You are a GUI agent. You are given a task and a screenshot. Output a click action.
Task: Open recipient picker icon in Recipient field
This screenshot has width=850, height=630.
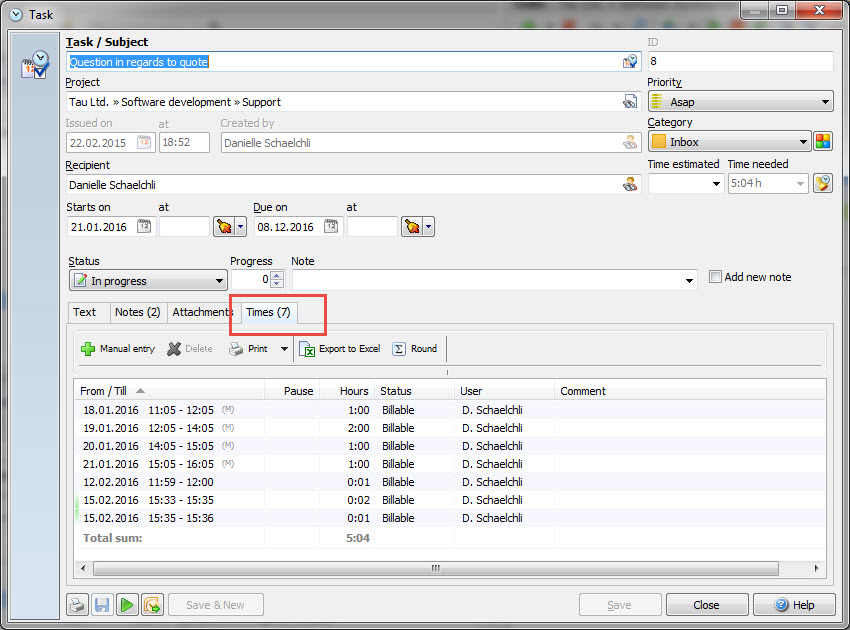(x=630, y=184)
